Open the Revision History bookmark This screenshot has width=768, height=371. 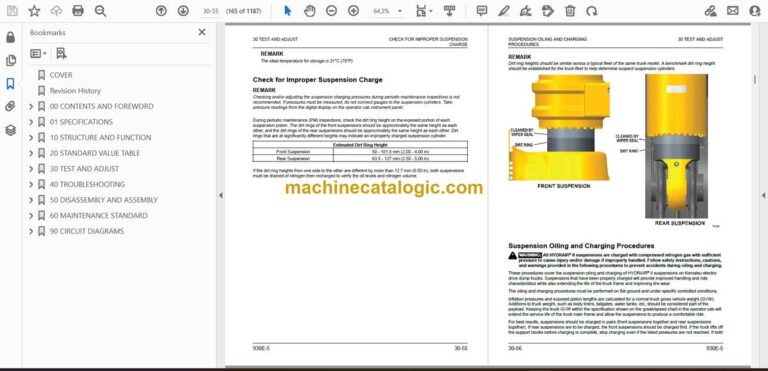(x=75, y=91)
